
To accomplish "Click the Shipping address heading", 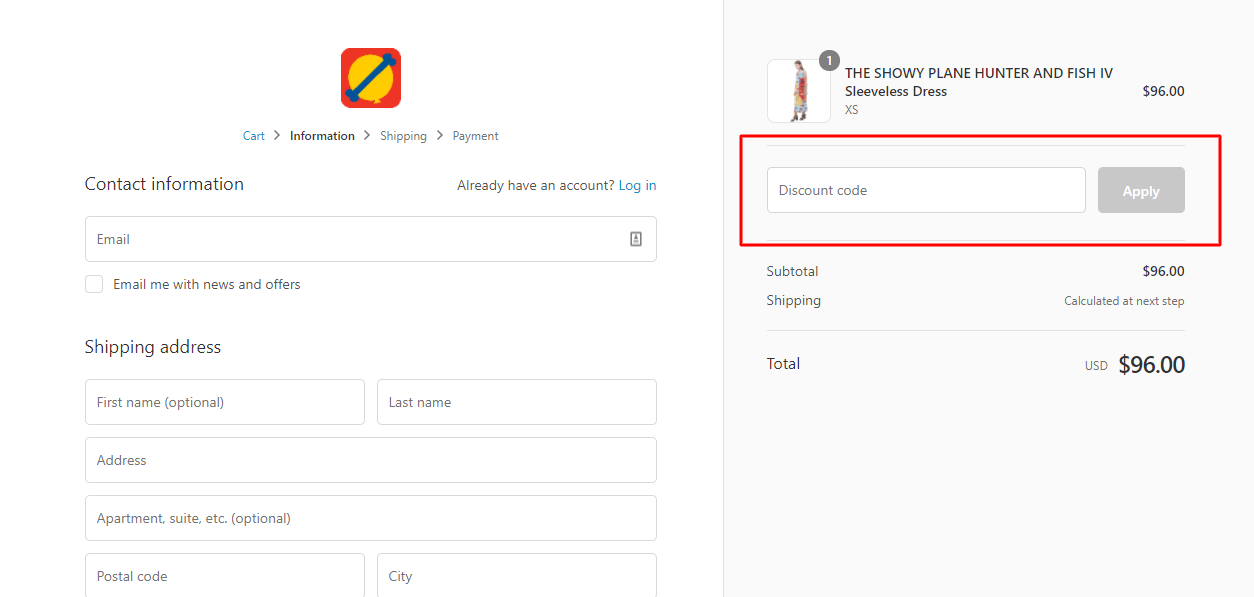I will [153, 347].
